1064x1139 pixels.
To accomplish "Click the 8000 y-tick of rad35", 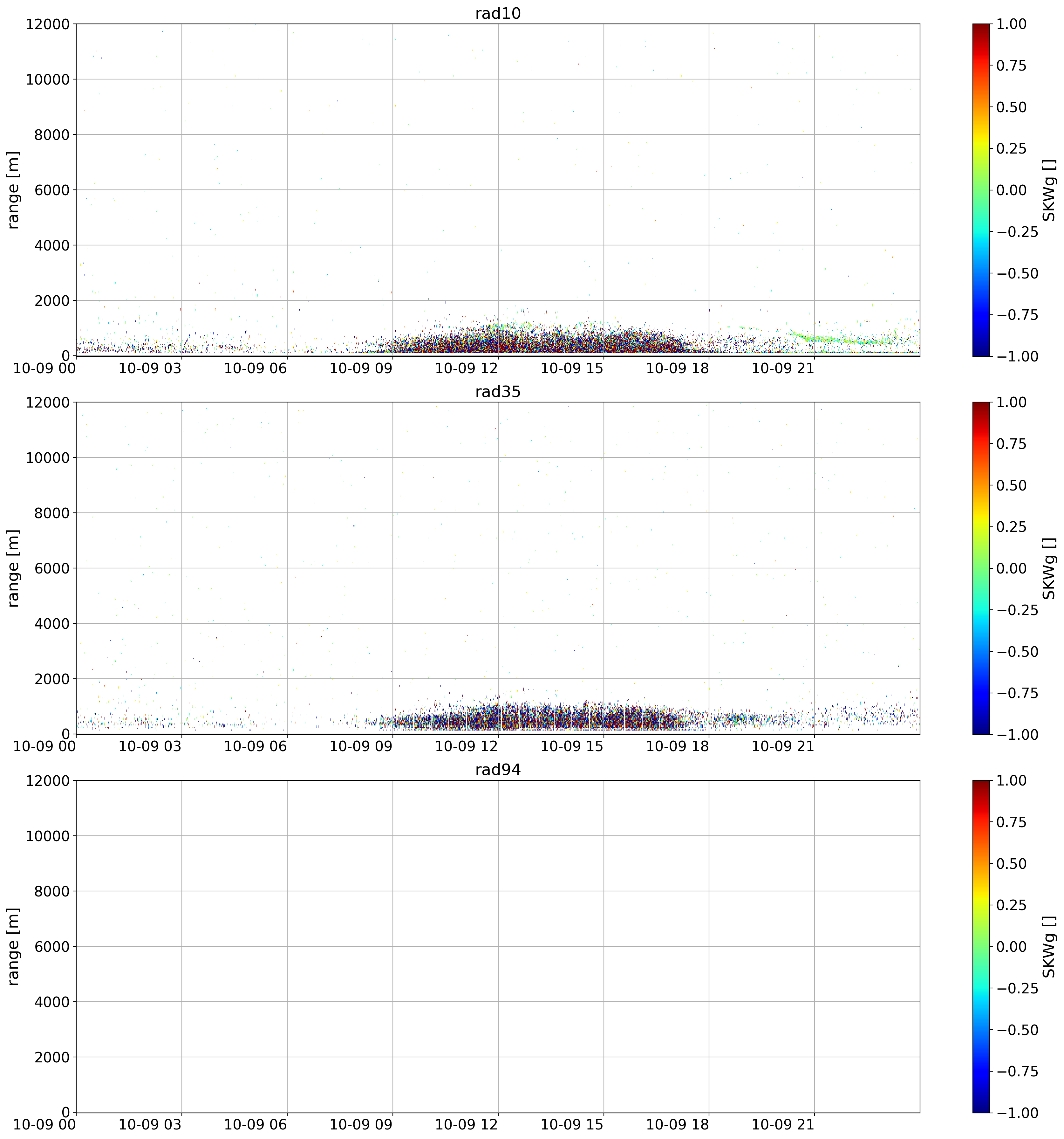I will (51, 513).
